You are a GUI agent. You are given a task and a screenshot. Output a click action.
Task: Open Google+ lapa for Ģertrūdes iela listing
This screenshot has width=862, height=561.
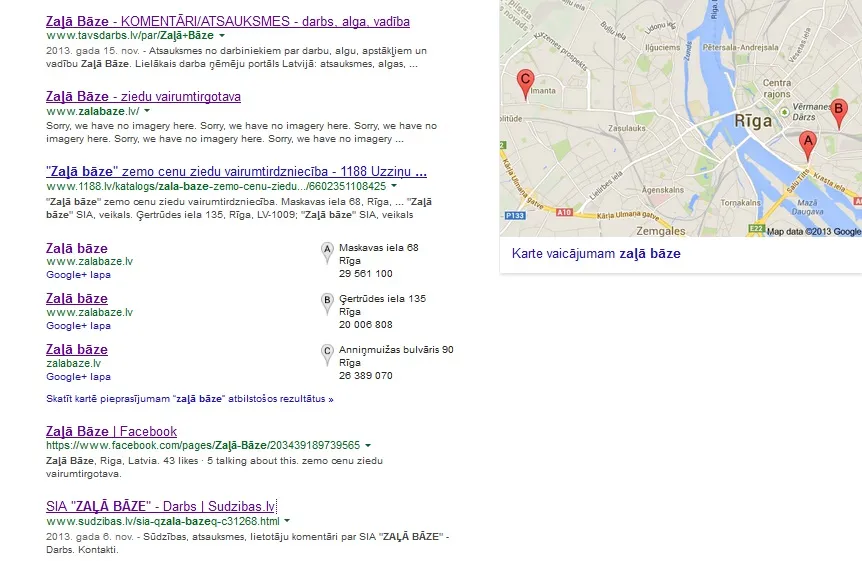(78, 326)
